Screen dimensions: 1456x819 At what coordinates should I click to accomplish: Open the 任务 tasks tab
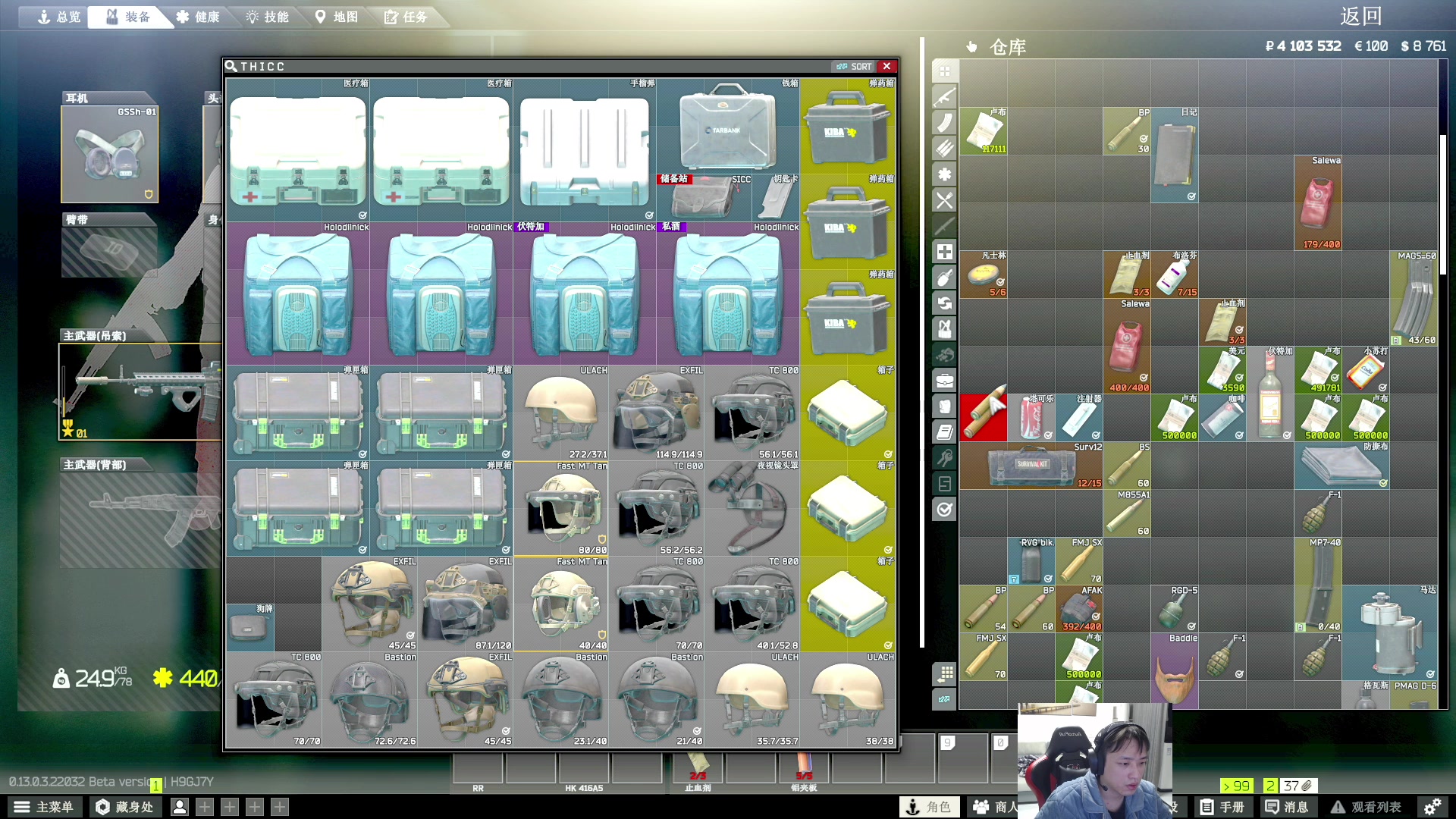pos(406,17)
